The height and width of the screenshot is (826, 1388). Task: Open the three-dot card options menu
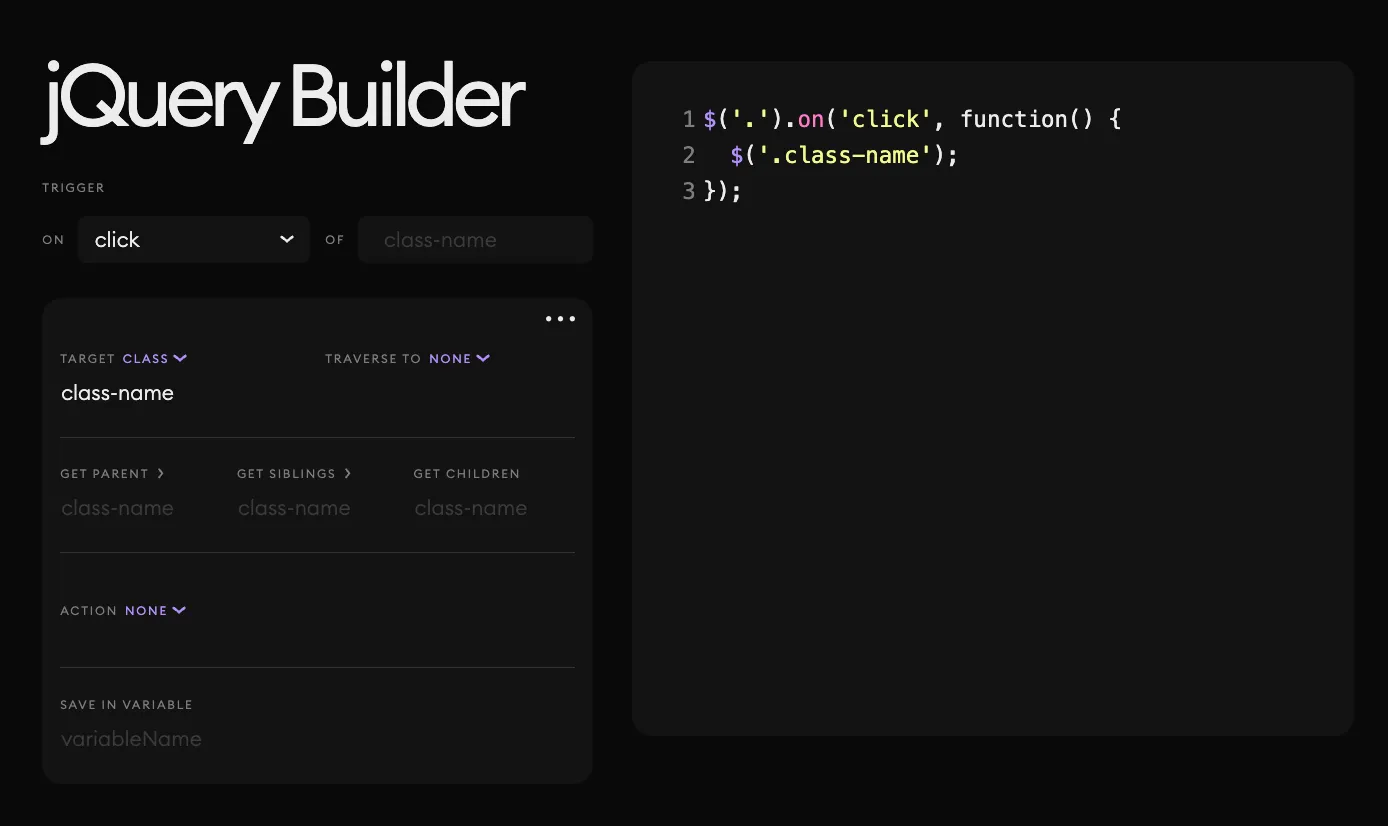pos(560,319)
